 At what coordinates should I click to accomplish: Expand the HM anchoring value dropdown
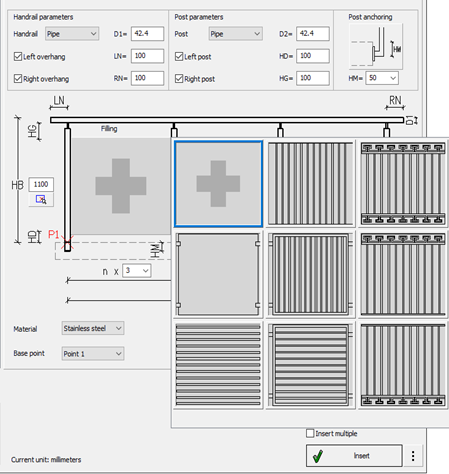pos(382,78)
